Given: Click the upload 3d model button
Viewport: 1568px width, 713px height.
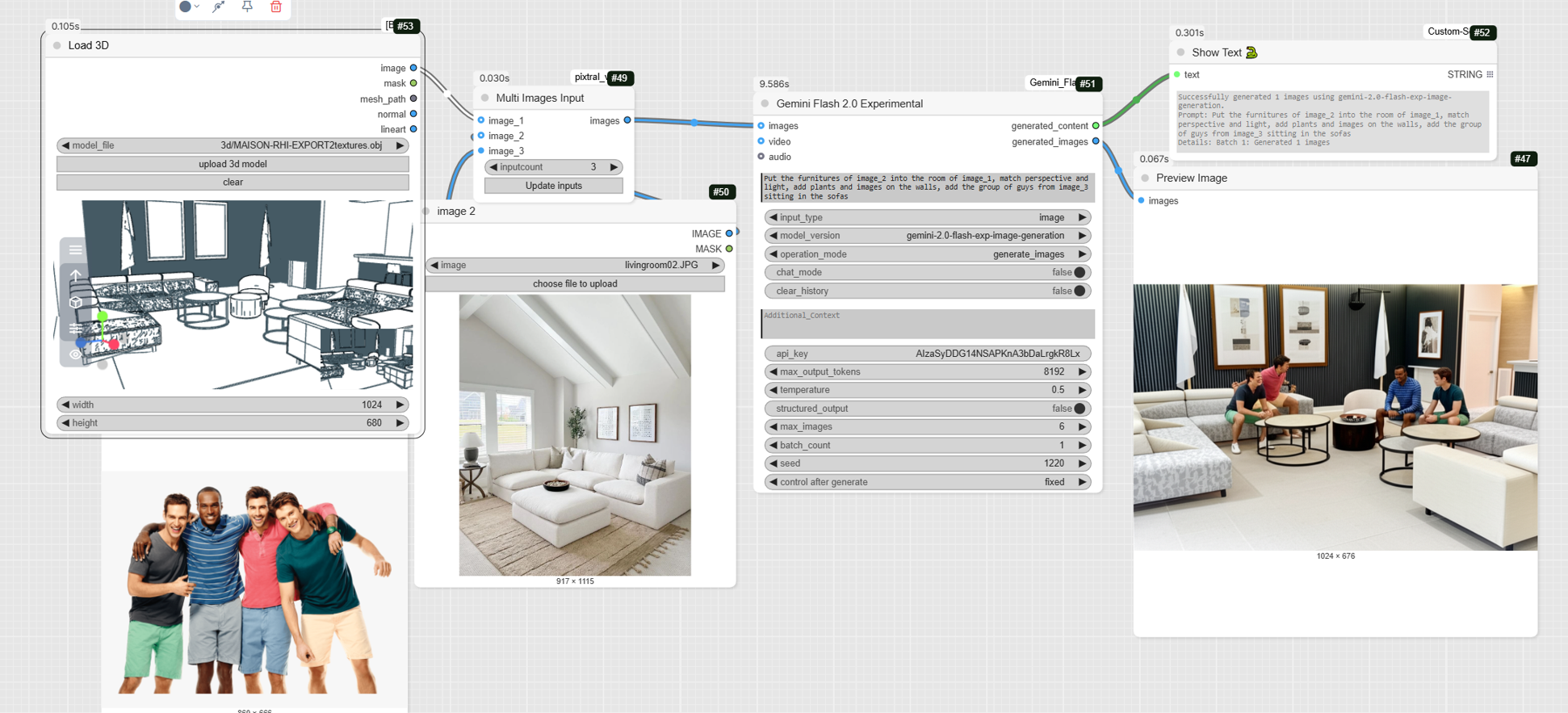Looking at the screenshot, I should (233, 164).
